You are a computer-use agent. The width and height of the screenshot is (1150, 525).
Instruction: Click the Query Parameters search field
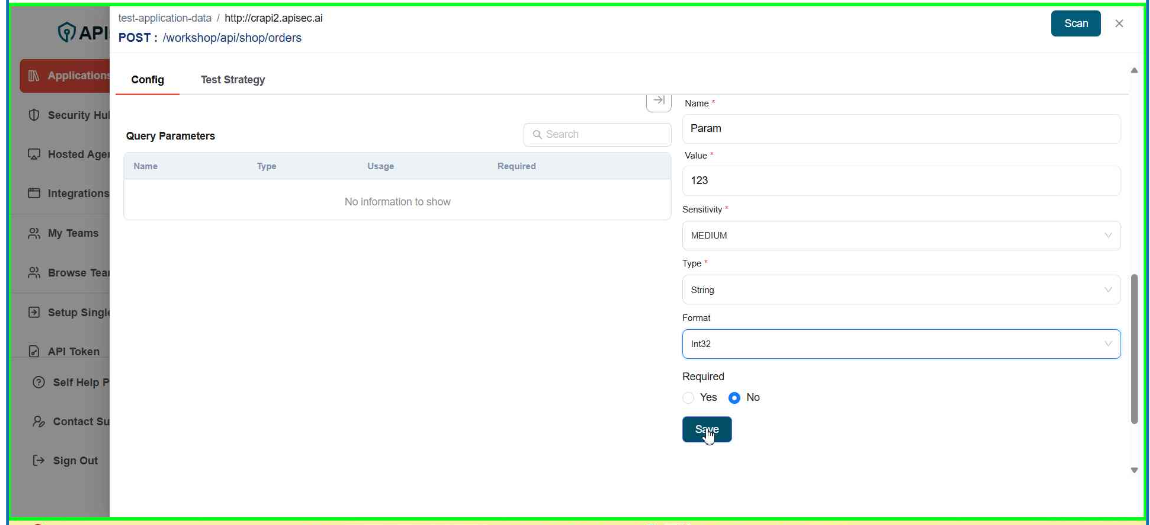[x=597, y=135]
